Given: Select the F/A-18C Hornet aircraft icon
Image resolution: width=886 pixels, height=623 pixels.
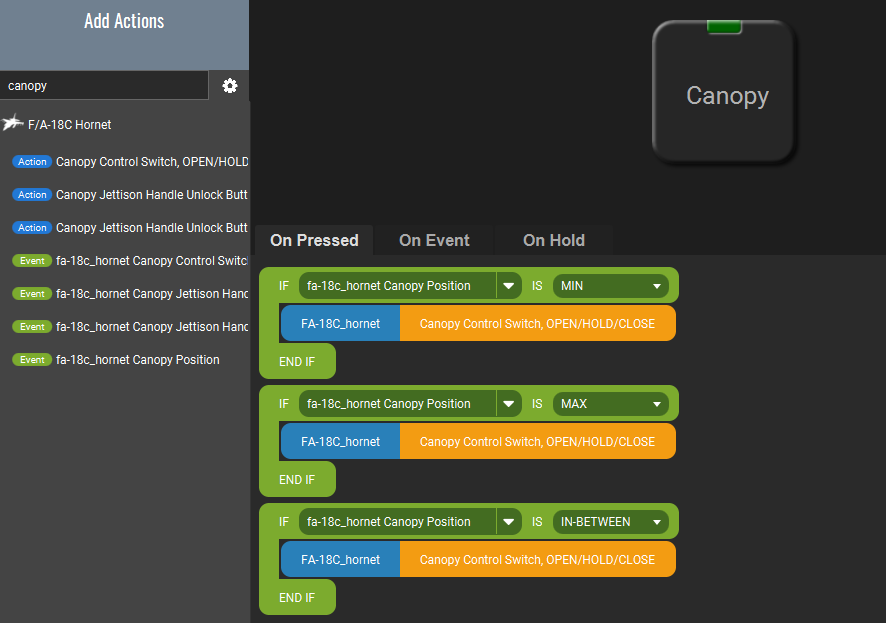Looking at the screenshot, I should 12,123.
